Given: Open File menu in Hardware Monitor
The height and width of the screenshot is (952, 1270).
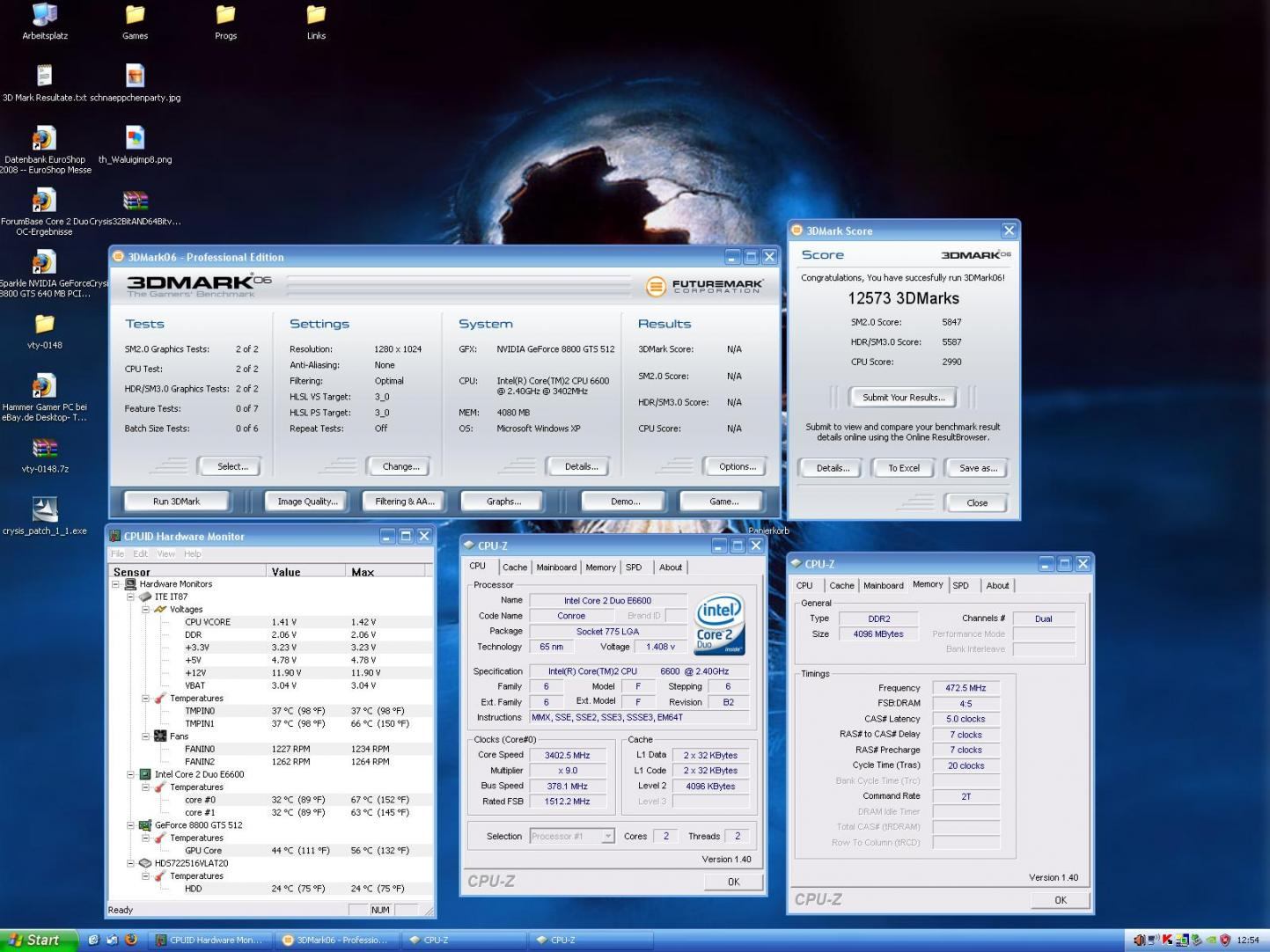Looking at the screenshot, I should (x=117, y=554).
